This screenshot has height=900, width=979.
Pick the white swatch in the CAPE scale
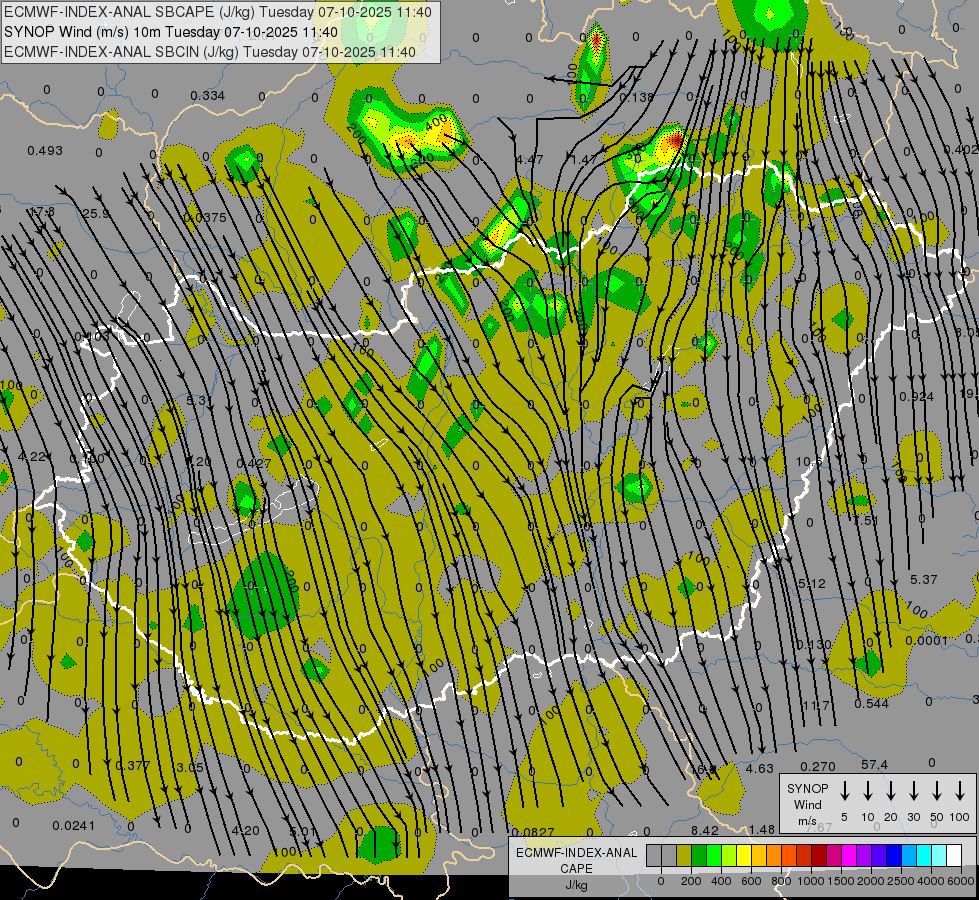[x=955, y=855]
